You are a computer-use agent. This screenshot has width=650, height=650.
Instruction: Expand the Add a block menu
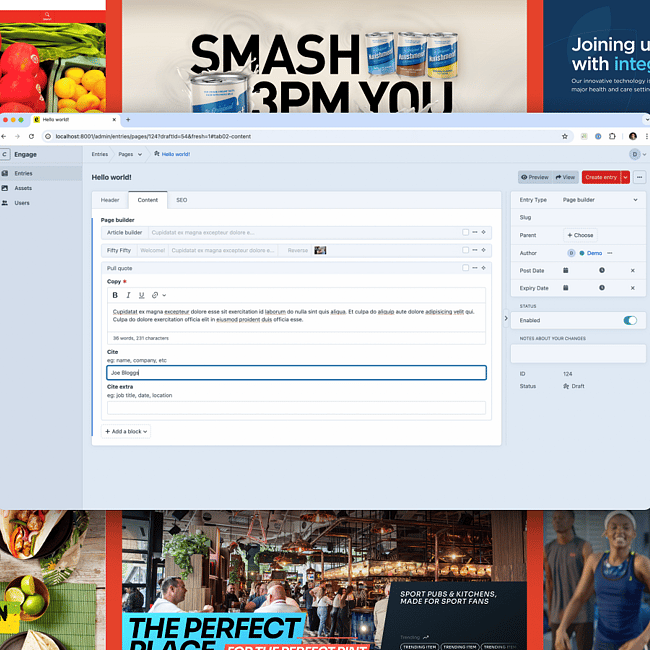(129, 431)
